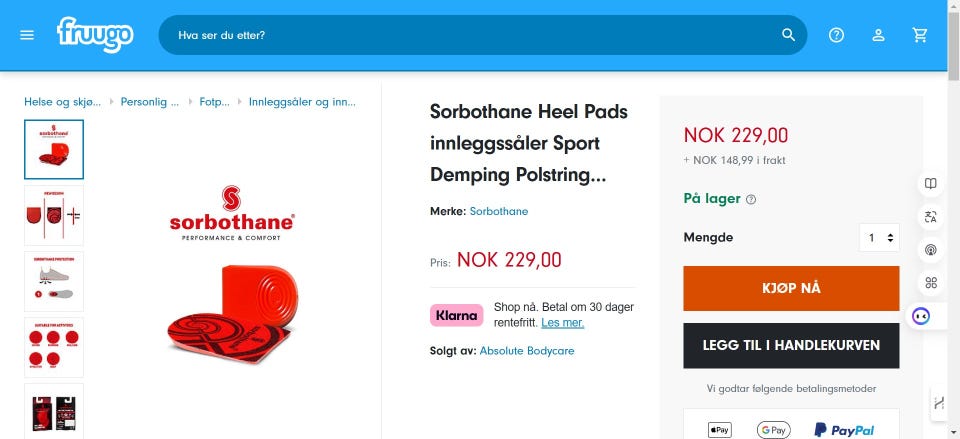The height and width of the screenshot is (439, 960).
Task: Open the hamburger navigation menu
Action: (x=27, y=35)
